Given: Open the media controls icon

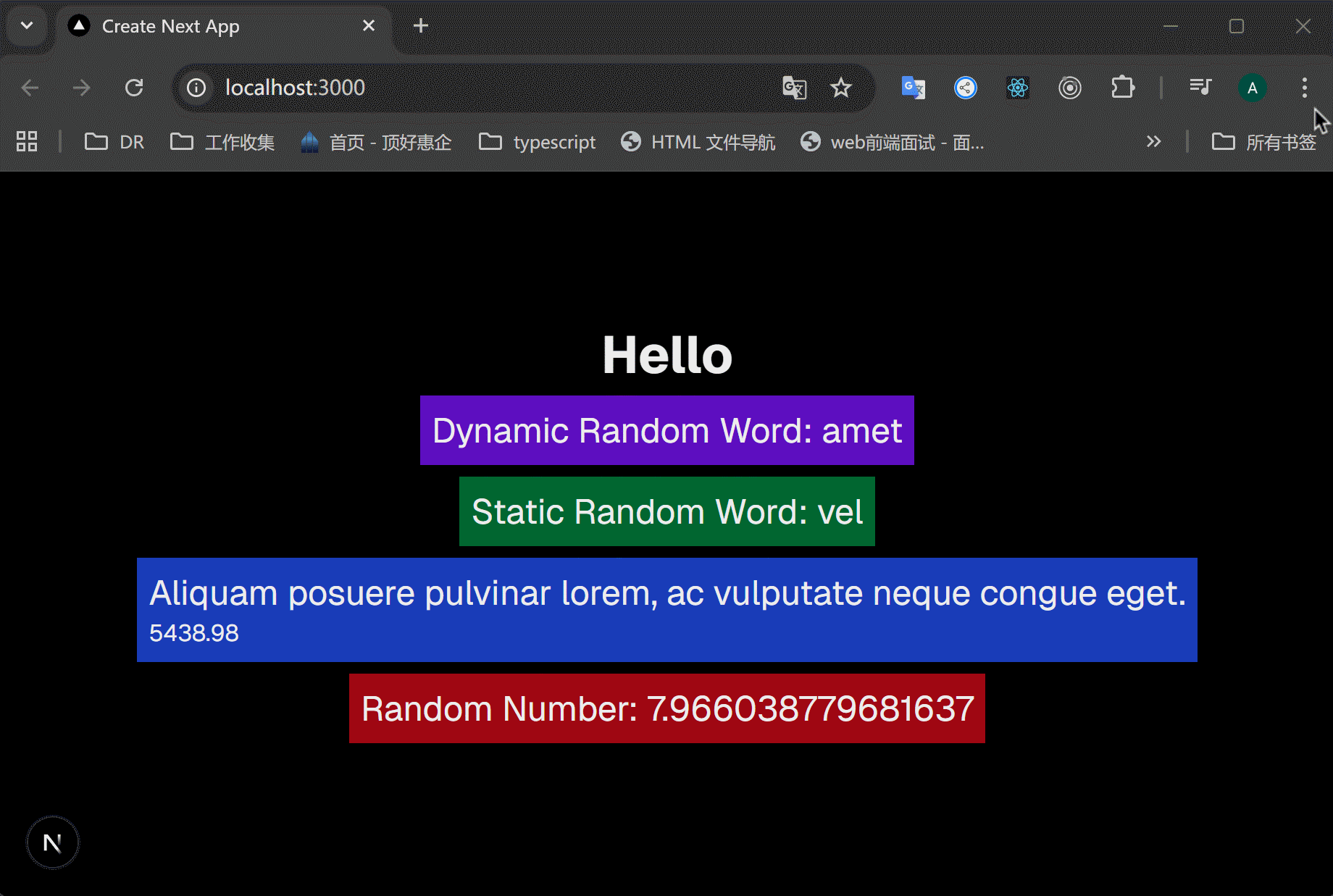Looking at the screenshot, I should click(1200, 88).
